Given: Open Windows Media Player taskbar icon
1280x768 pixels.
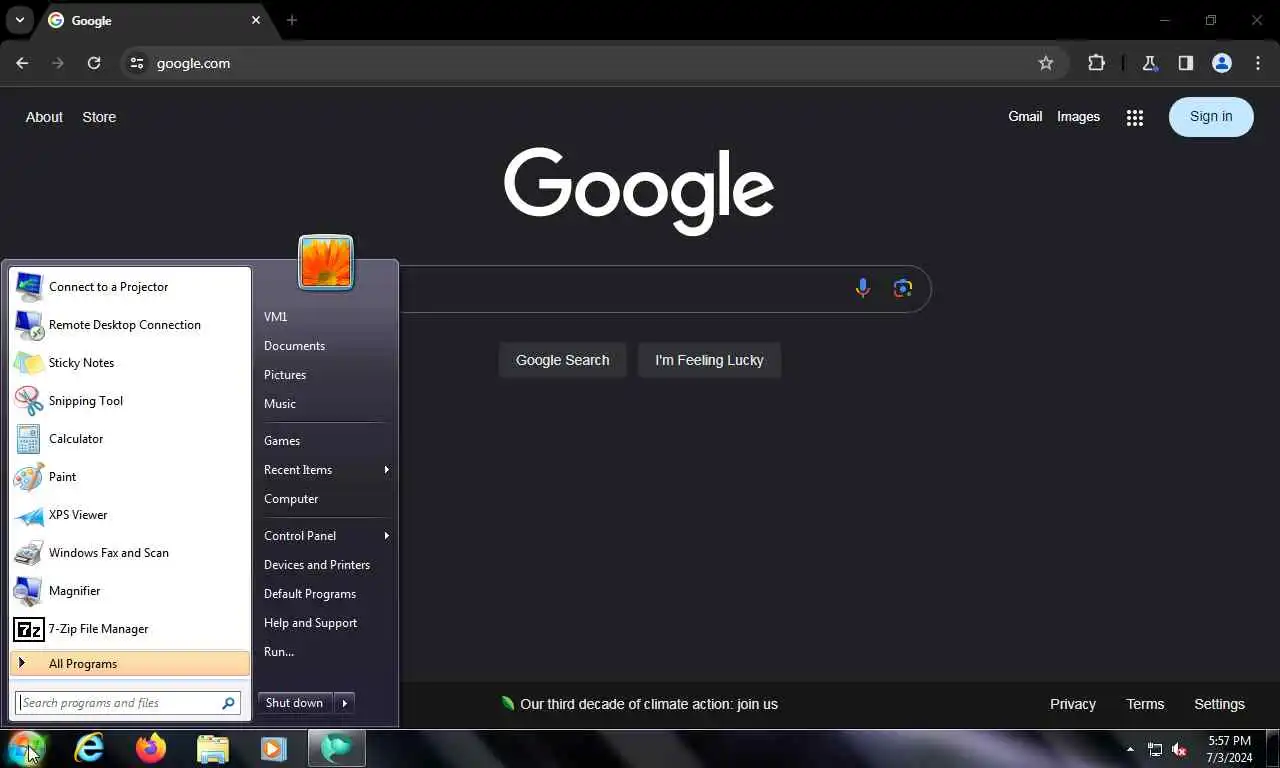Looking at the screenshot, I should 274,748.
